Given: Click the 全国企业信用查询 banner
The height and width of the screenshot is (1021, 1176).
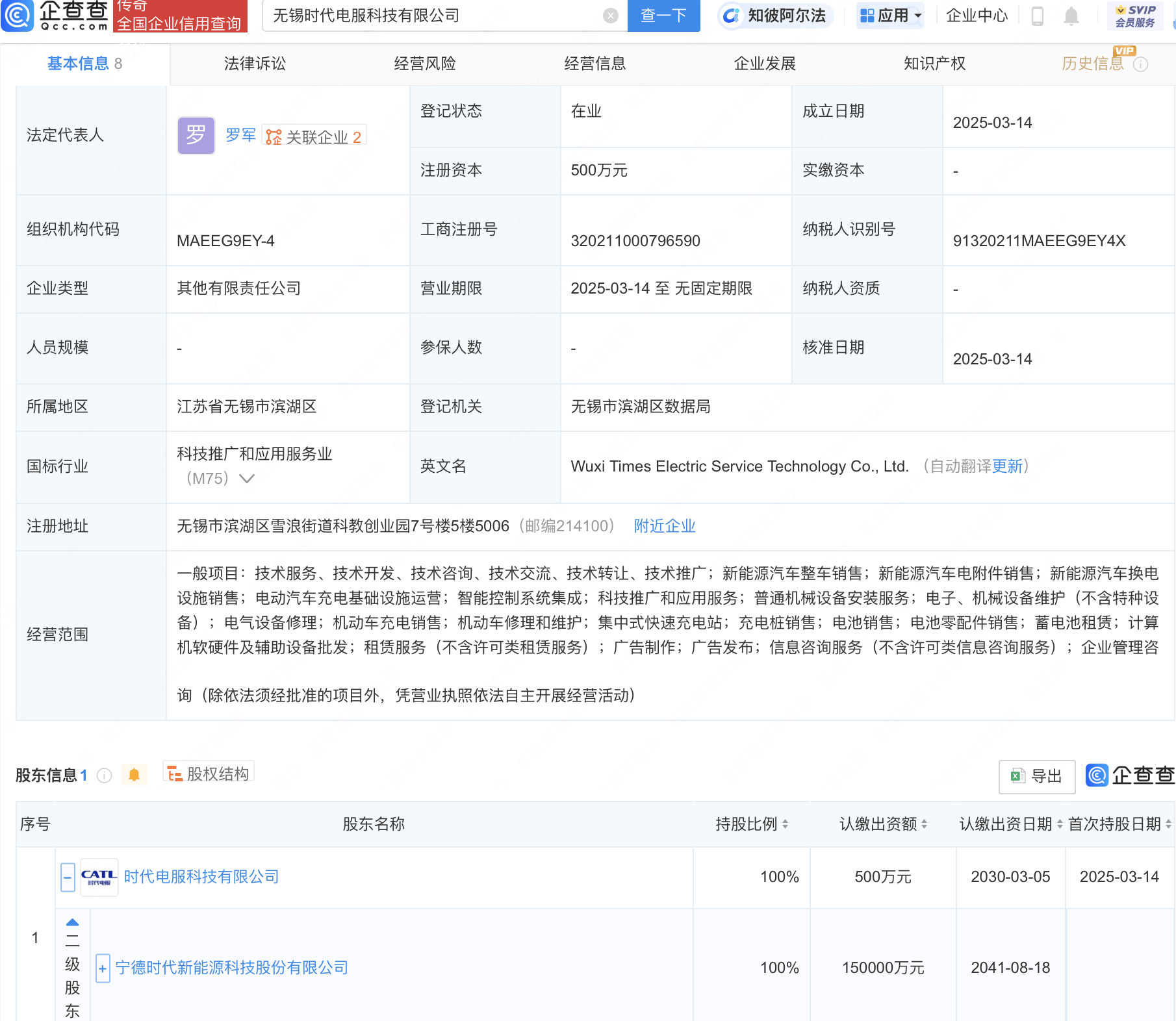Looking at the screenshot, I should [179, 16].
